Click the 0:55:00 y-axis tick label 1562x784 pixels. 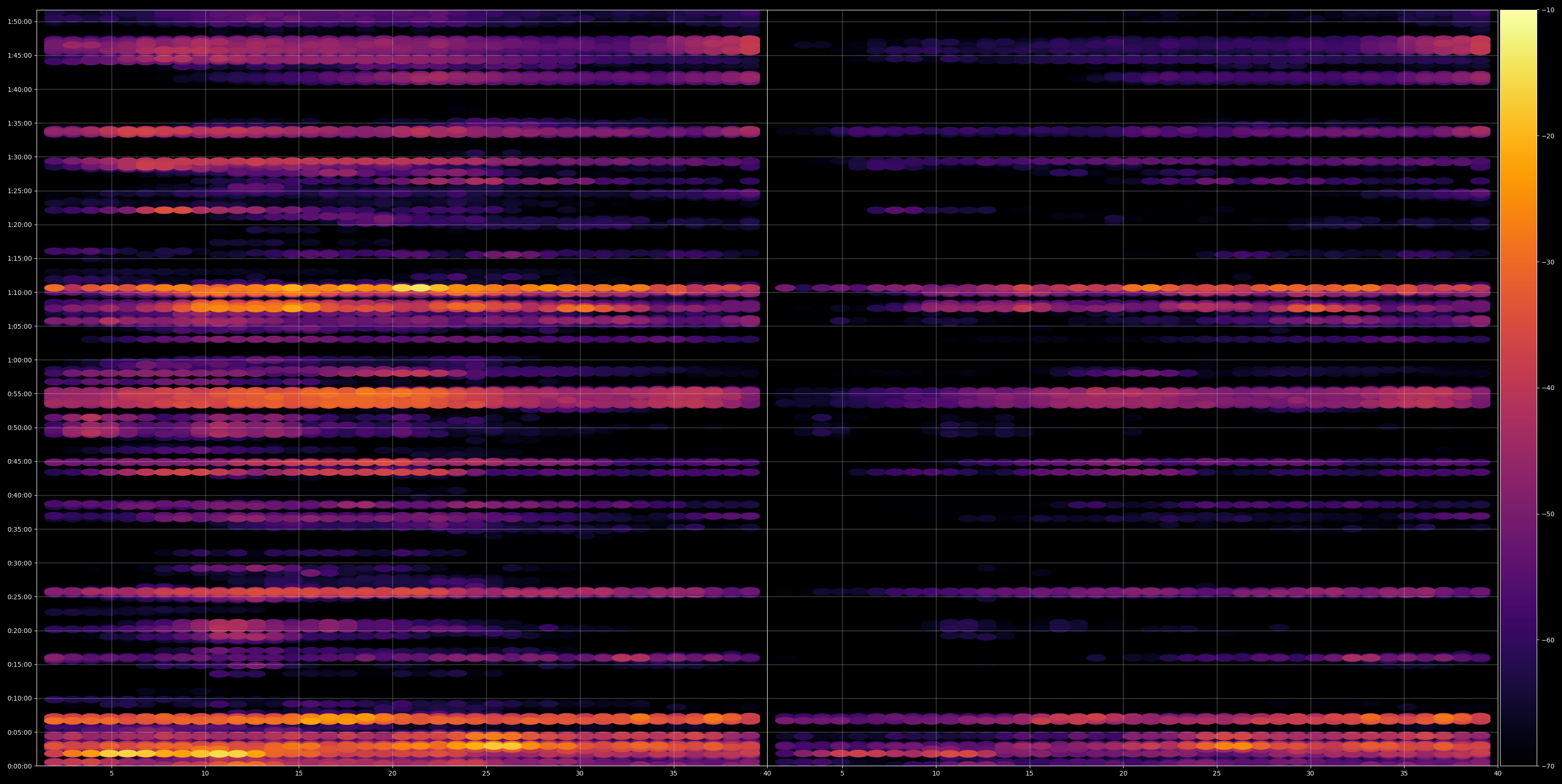pos(19,394)
